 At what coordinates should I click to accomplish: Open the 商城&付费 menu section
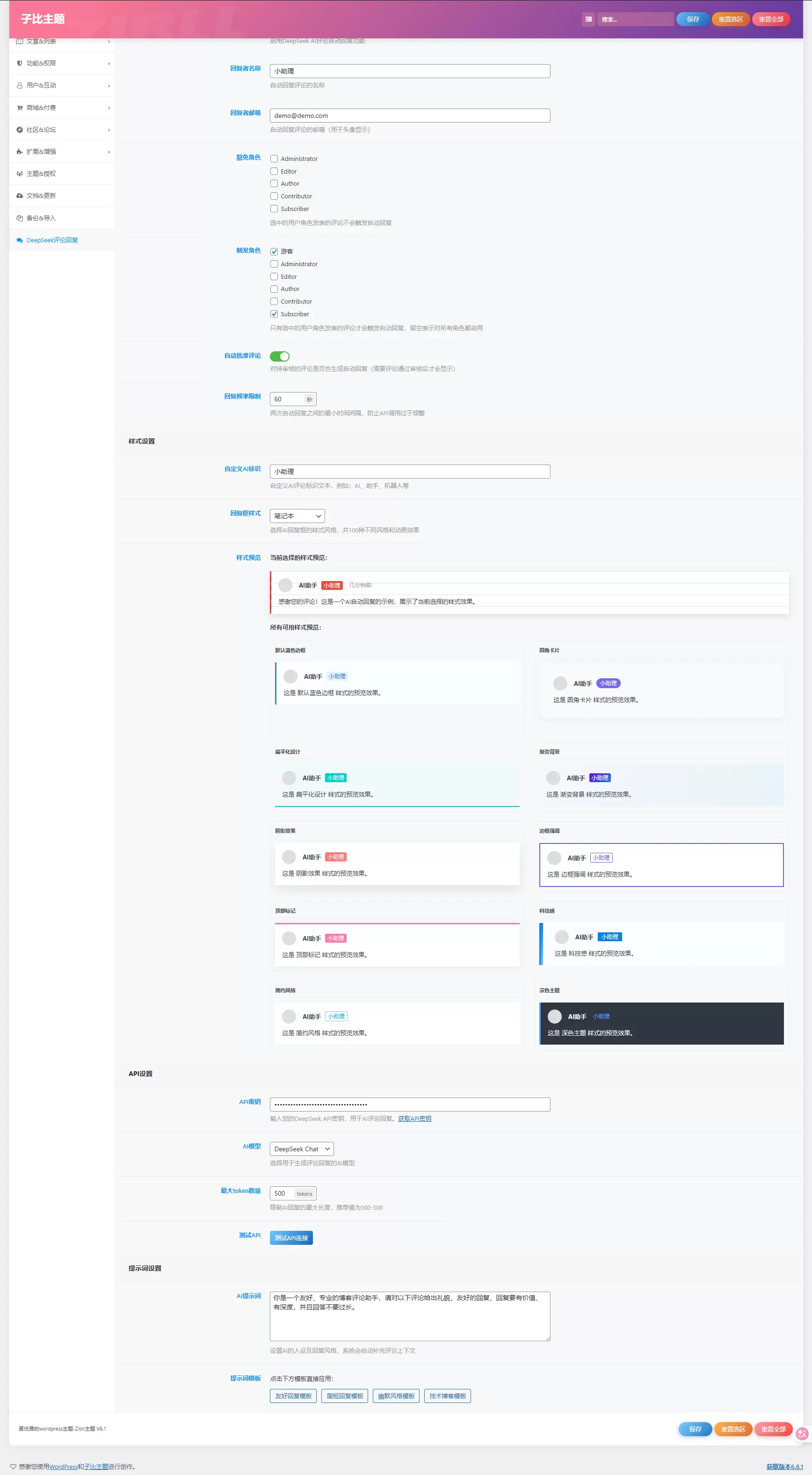(62, 108)
